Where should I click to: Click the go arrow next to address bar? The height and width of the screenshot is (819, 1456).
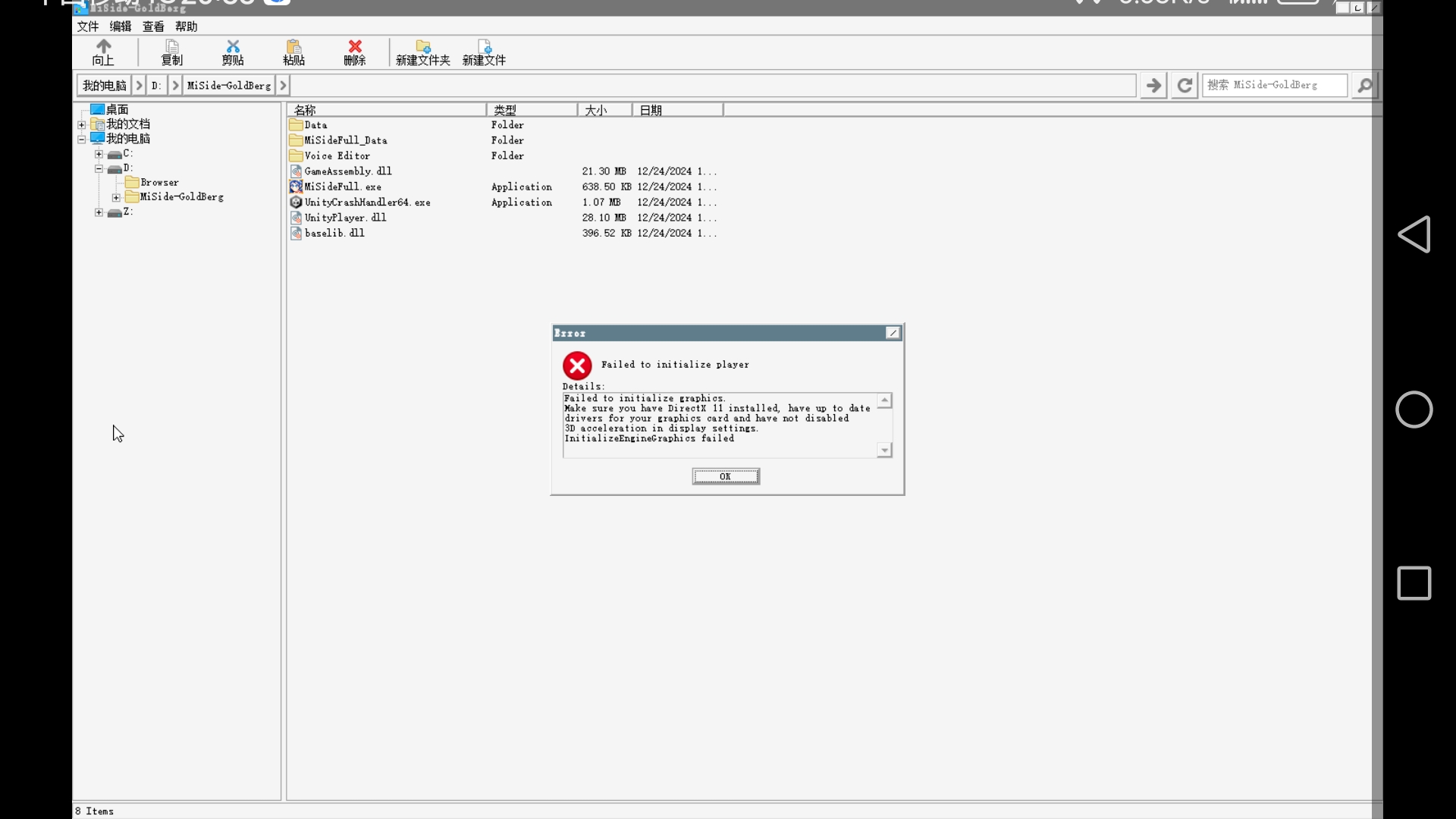[1153, 85]
